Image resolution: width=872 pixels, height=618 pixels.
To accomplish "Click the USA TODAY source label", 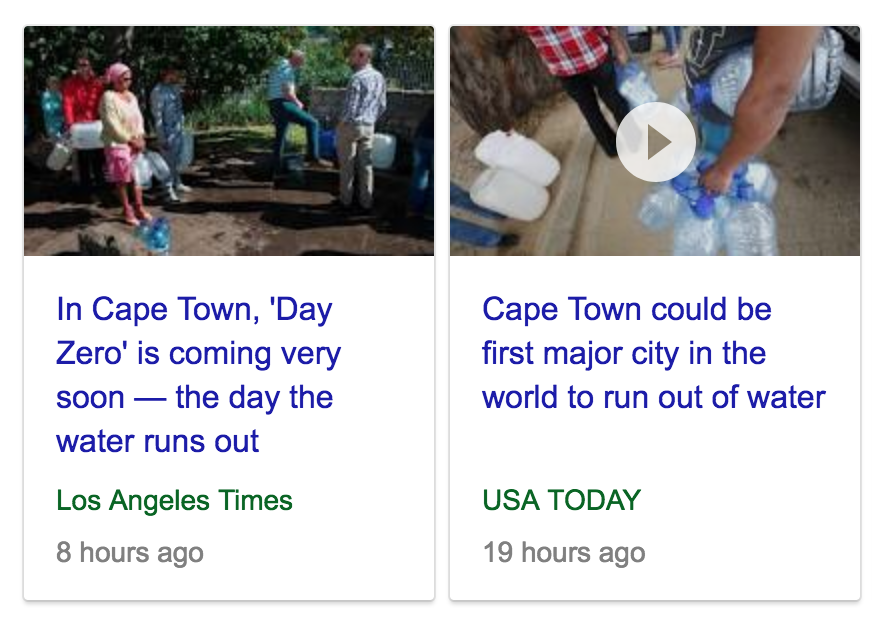I will (x=562, y=500).
